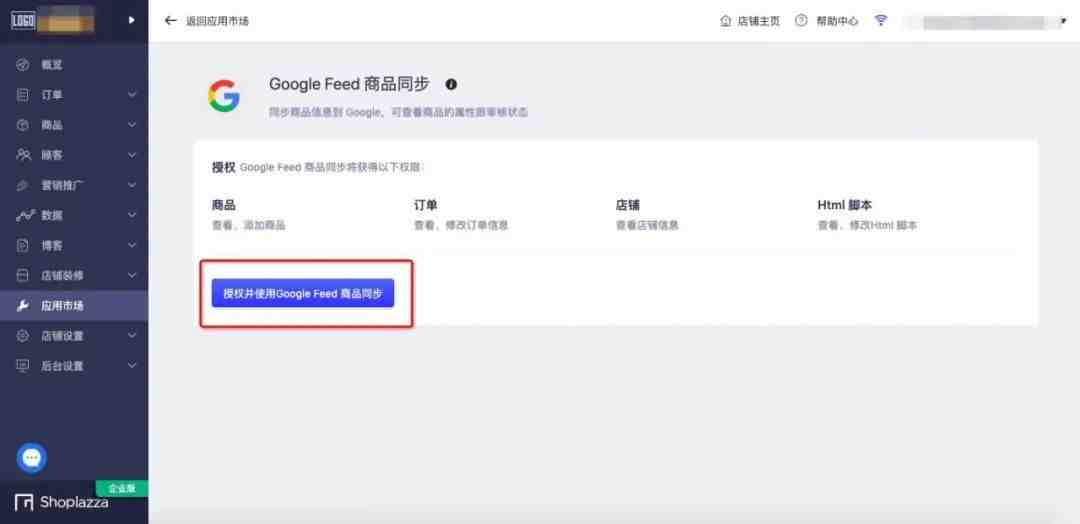Click the 查看、修改订单信息 description
The height and width of the screenshot is (524, 1080).
coord(461,225)
